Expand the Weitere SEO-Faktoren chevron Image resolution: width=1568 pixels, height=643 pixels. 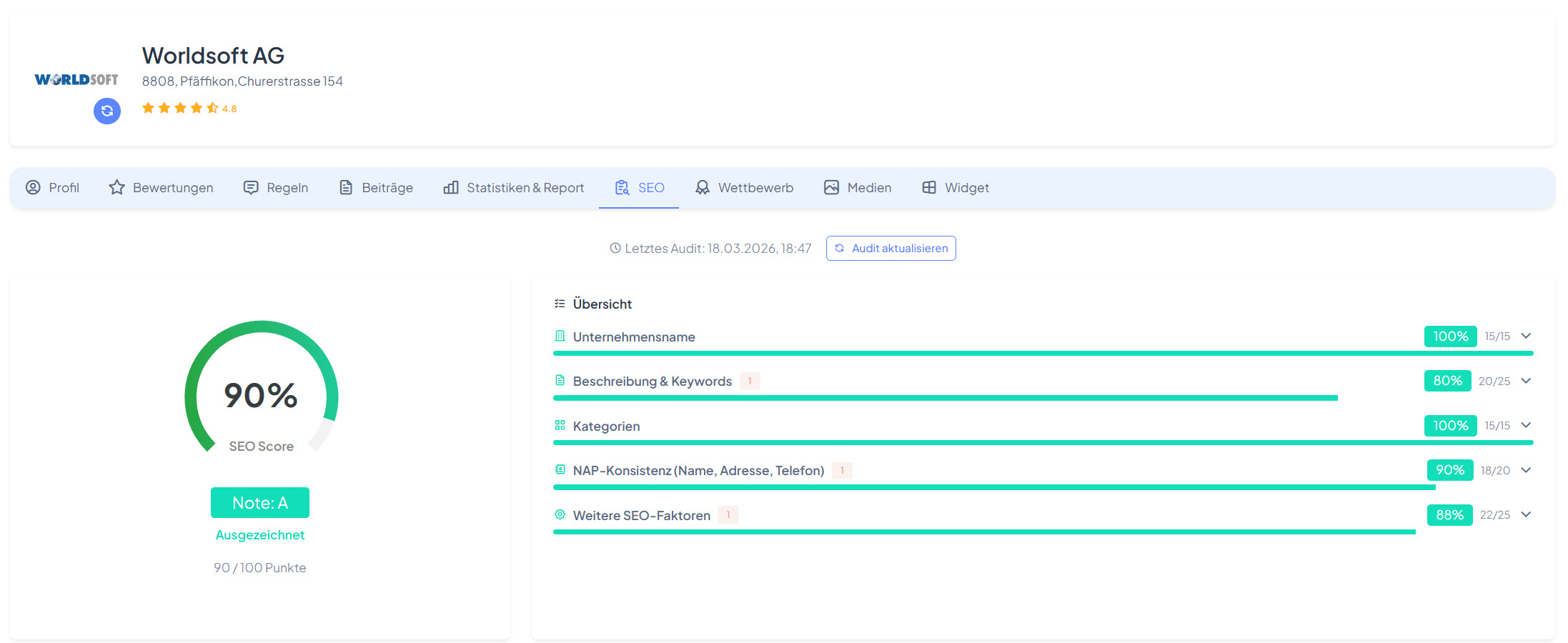coord(1526,514)
